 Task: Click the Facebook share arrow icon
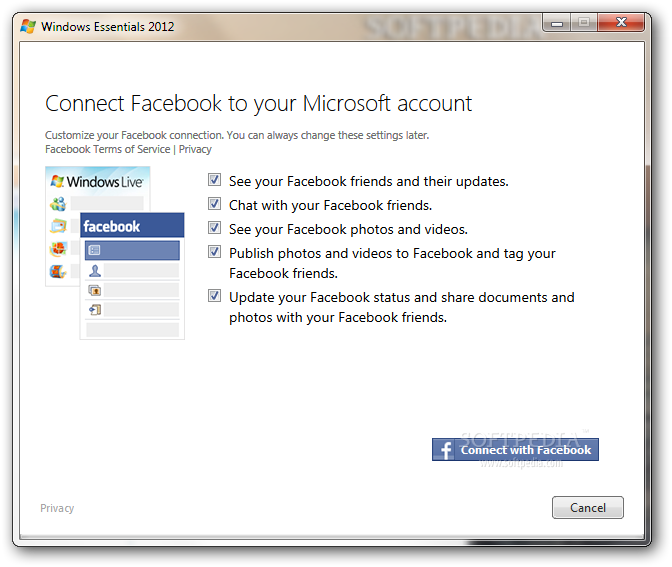point(95,309)
